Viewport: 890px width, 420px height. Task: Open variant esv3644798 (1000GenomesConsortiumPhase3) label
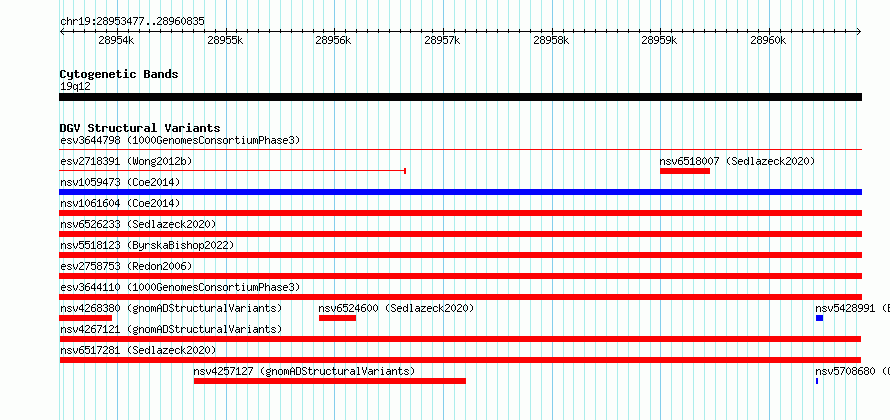(x=180, y=140)
